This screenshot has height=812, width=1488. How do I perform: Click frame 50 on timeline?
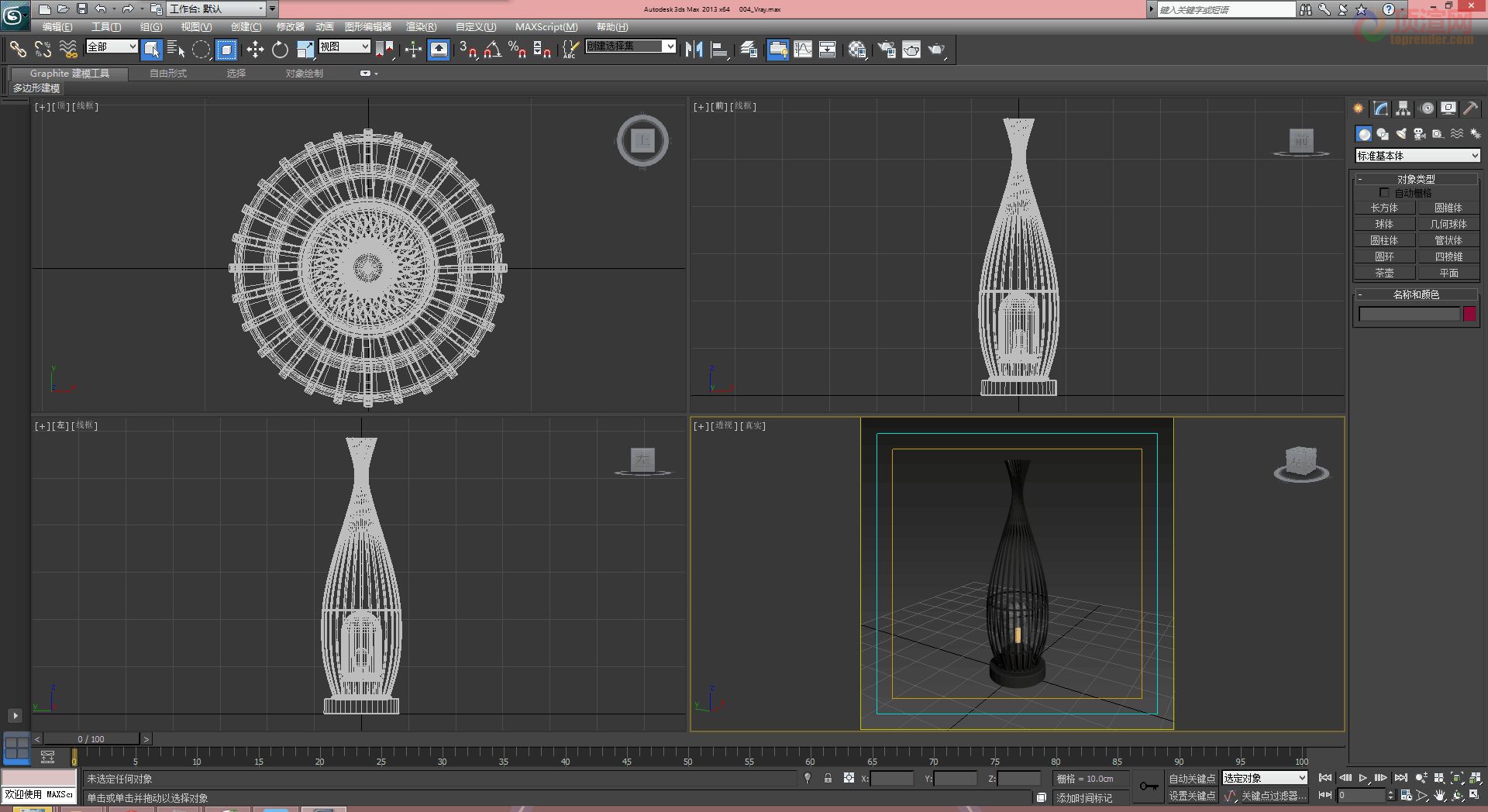tap(687, 758)
